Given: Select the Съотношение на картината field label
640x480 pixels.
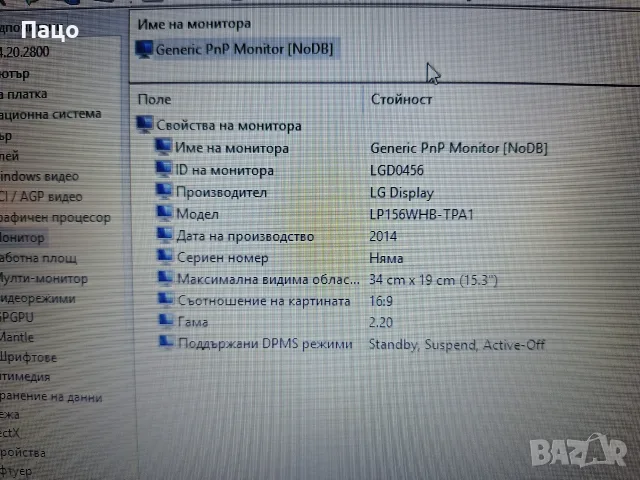Looking at the screenshot, I should click(264, 300).
